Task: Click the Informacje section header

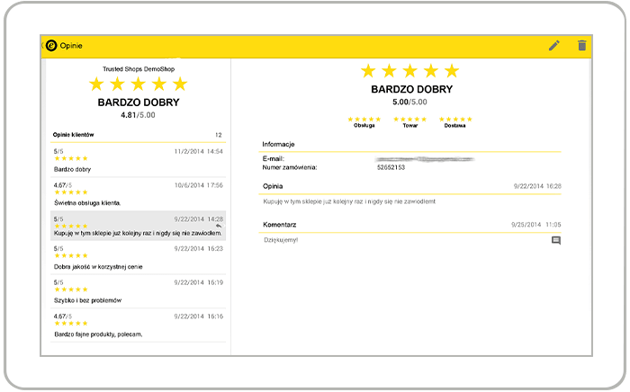Action: [x=278, y=144]
